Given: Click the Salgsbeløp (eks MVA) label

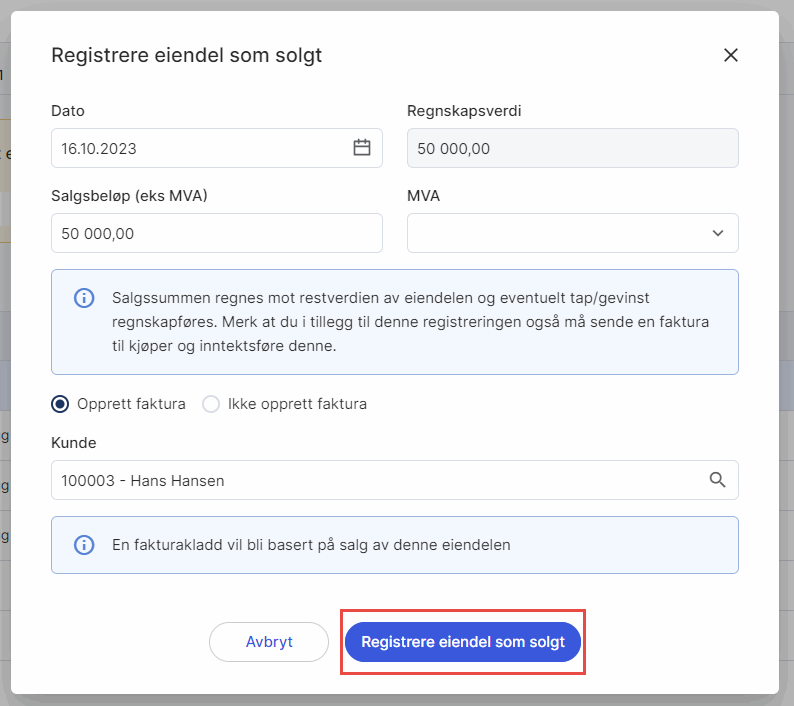Looking at the screenshot, I should click(129, 195).
